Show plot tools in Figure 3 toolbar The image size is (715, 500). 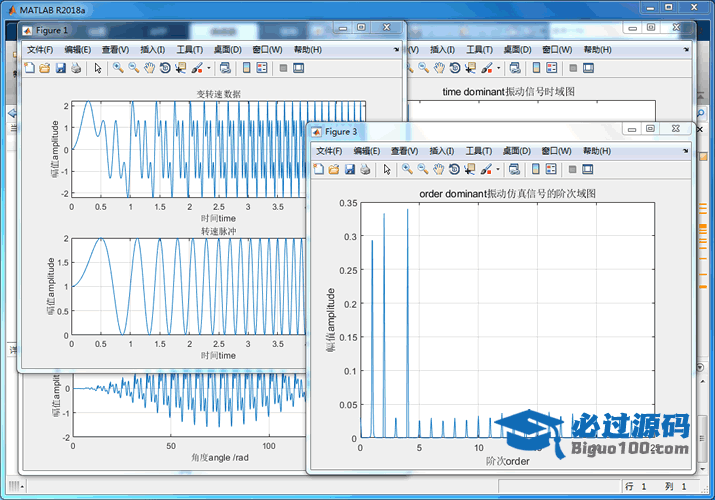(588, 170)
